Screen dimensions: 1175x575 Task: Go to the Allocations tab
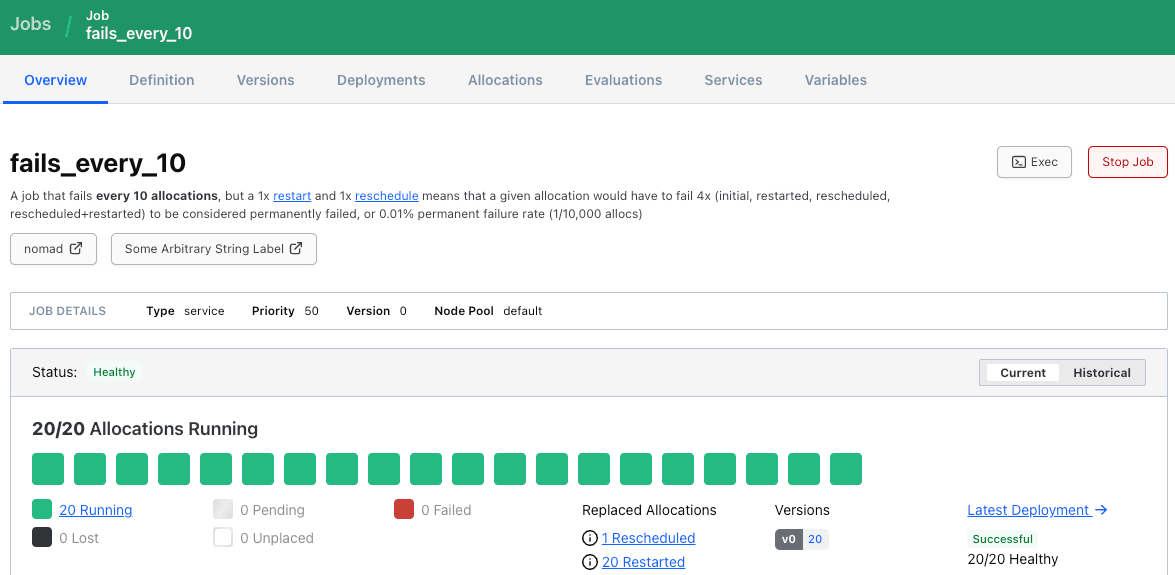click(x=505, y=80)
